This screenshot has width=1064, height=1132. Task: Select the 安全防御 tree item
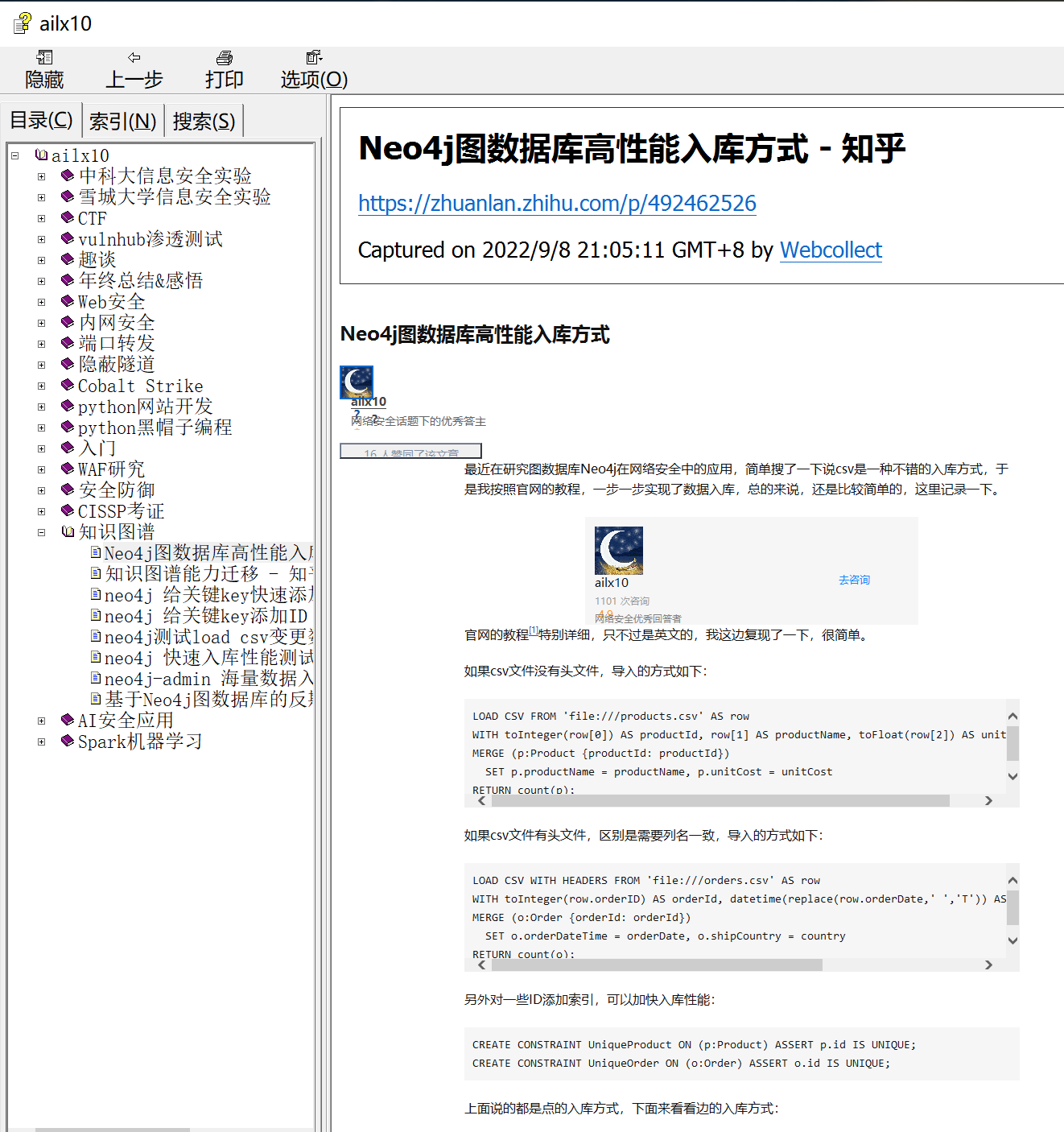[116, 490]
